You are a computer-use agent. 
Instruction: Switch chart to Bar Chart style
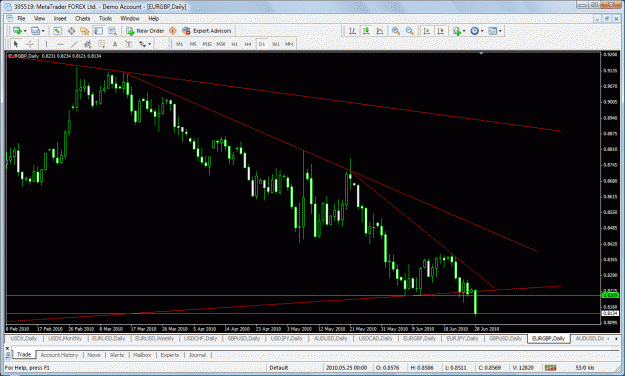click(352, 31)
